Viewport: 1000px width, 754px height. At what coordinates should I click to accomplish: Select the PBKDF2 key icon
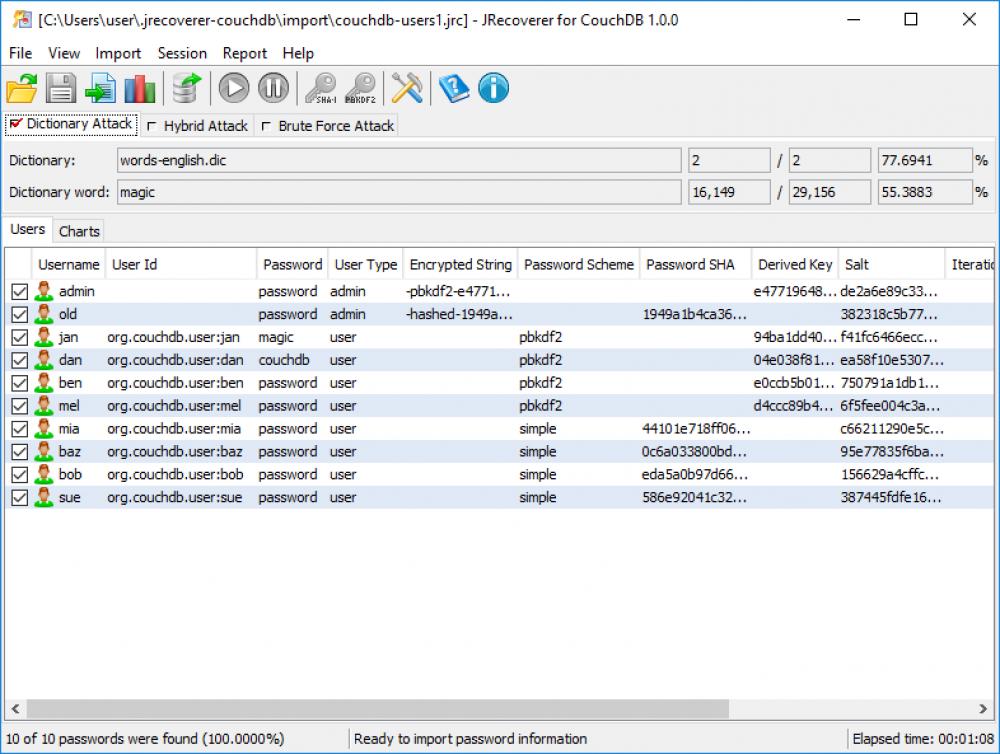click(x=361, y=88)
